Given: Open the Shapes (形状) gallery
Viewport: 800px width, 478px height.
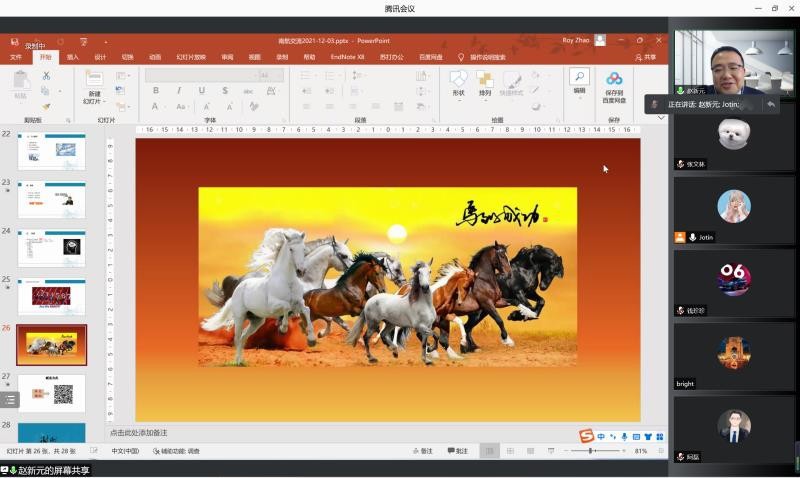Looking at the screenshot, I should [x=458, y=80].
